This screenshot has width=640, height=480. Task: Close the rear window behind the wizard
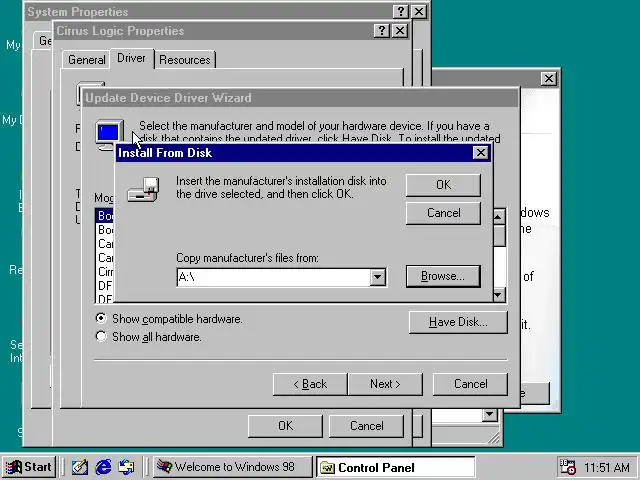pos(549,78)
